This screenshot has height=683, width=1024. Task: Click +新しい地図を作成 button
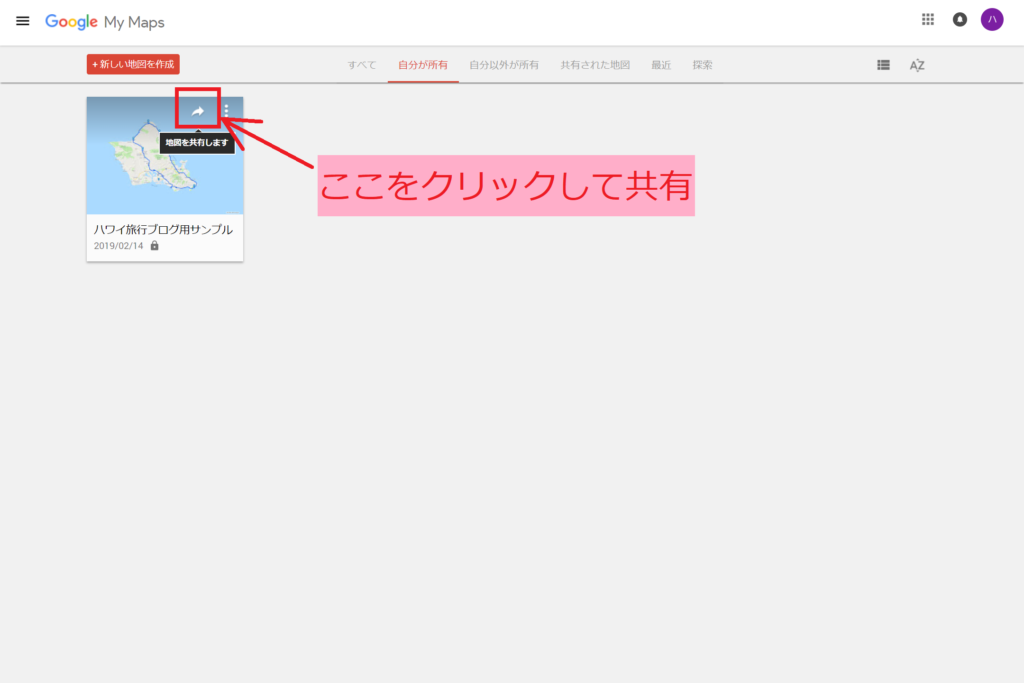[x=133, y=64]
